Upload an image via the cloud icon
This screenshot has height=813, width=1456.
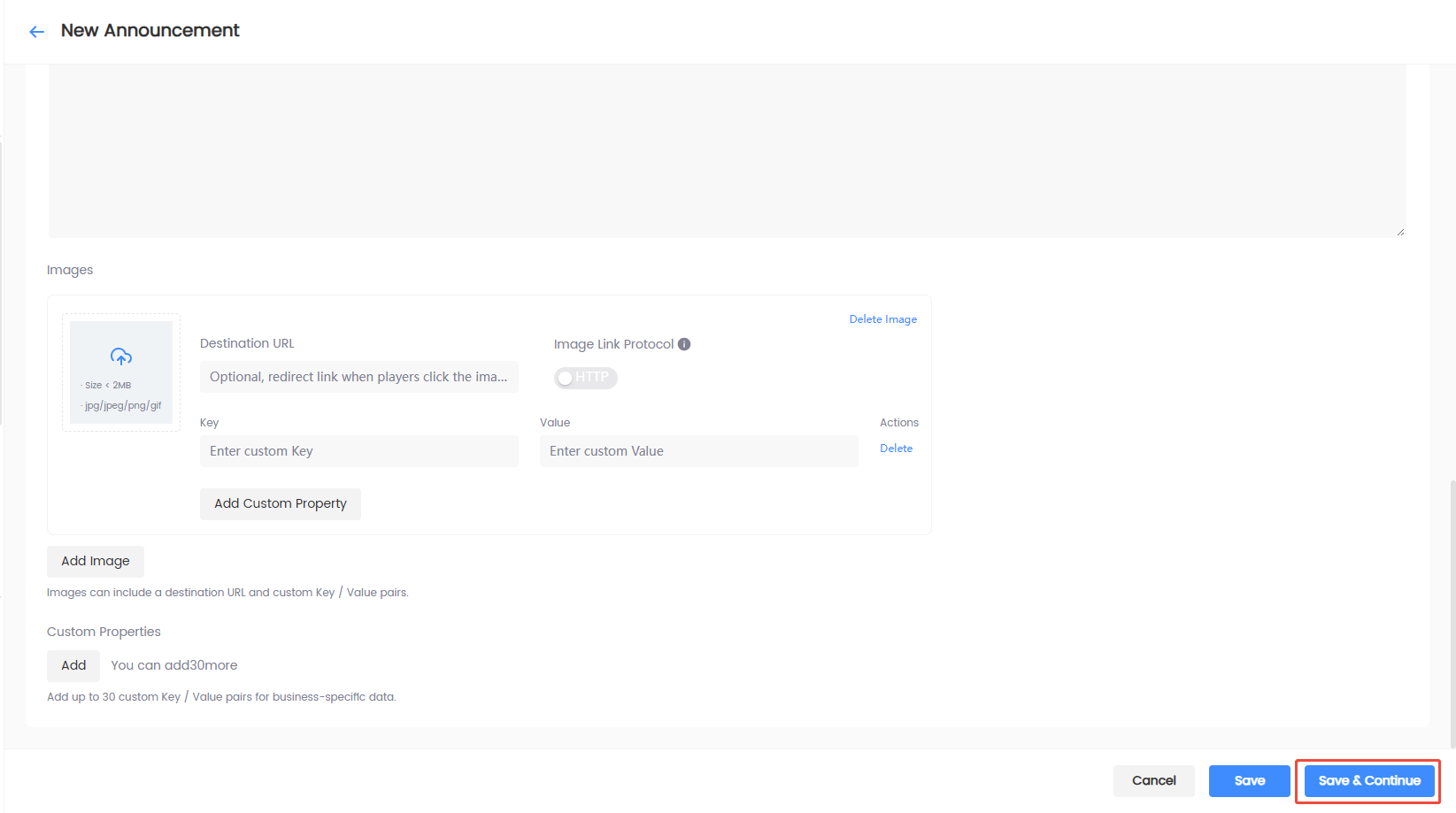[121, 357]
